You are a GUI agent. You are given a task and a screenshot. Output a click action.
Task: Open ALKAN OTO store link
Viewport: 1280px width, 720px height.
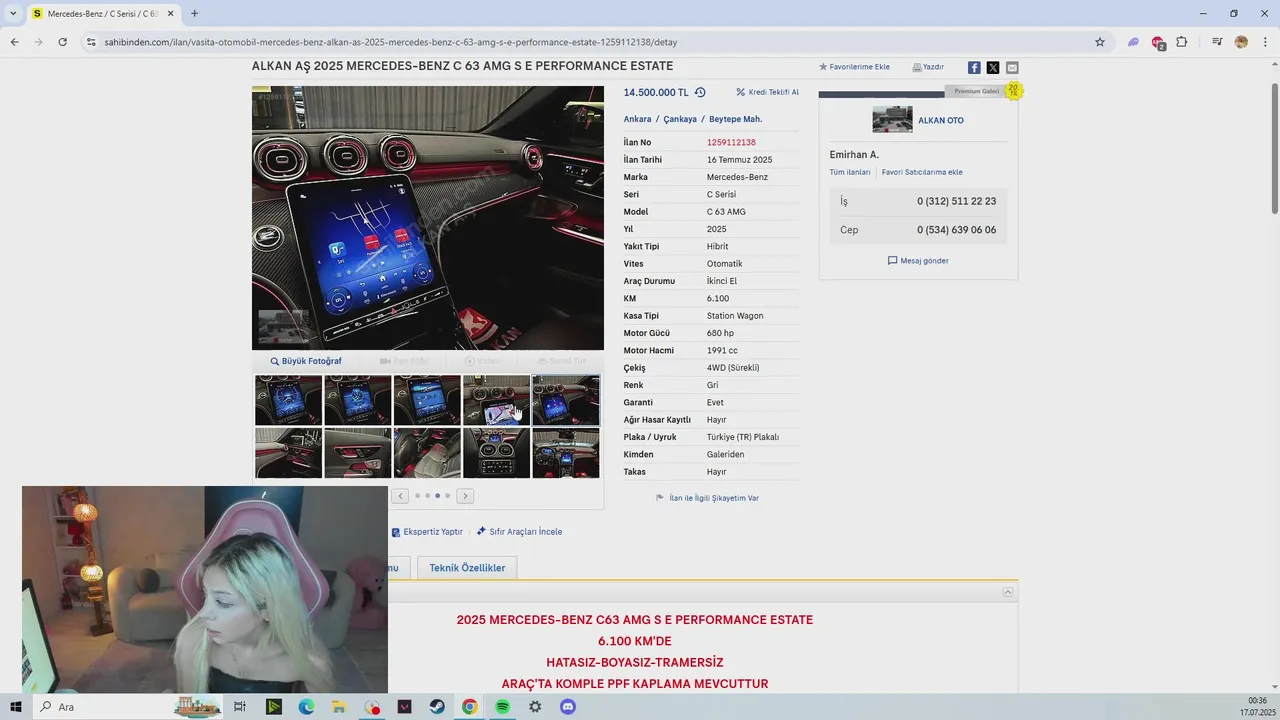(x=941, y=121)
